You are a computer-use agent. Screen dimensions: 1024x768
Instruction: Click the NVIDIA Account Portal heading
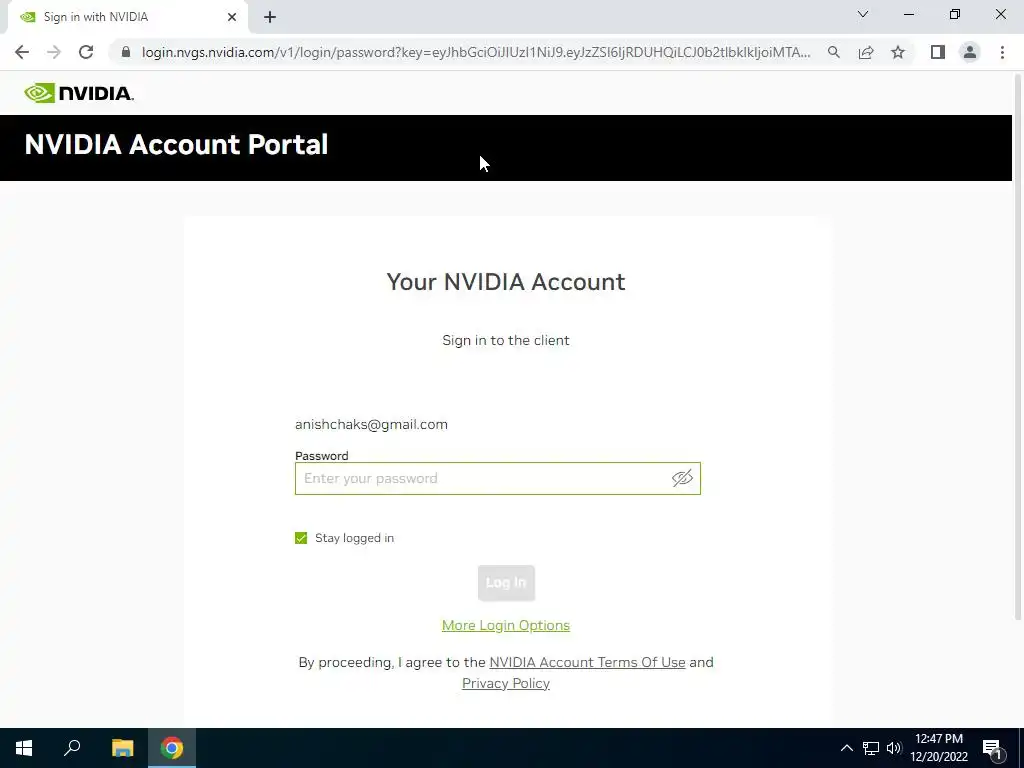point(176,145)
